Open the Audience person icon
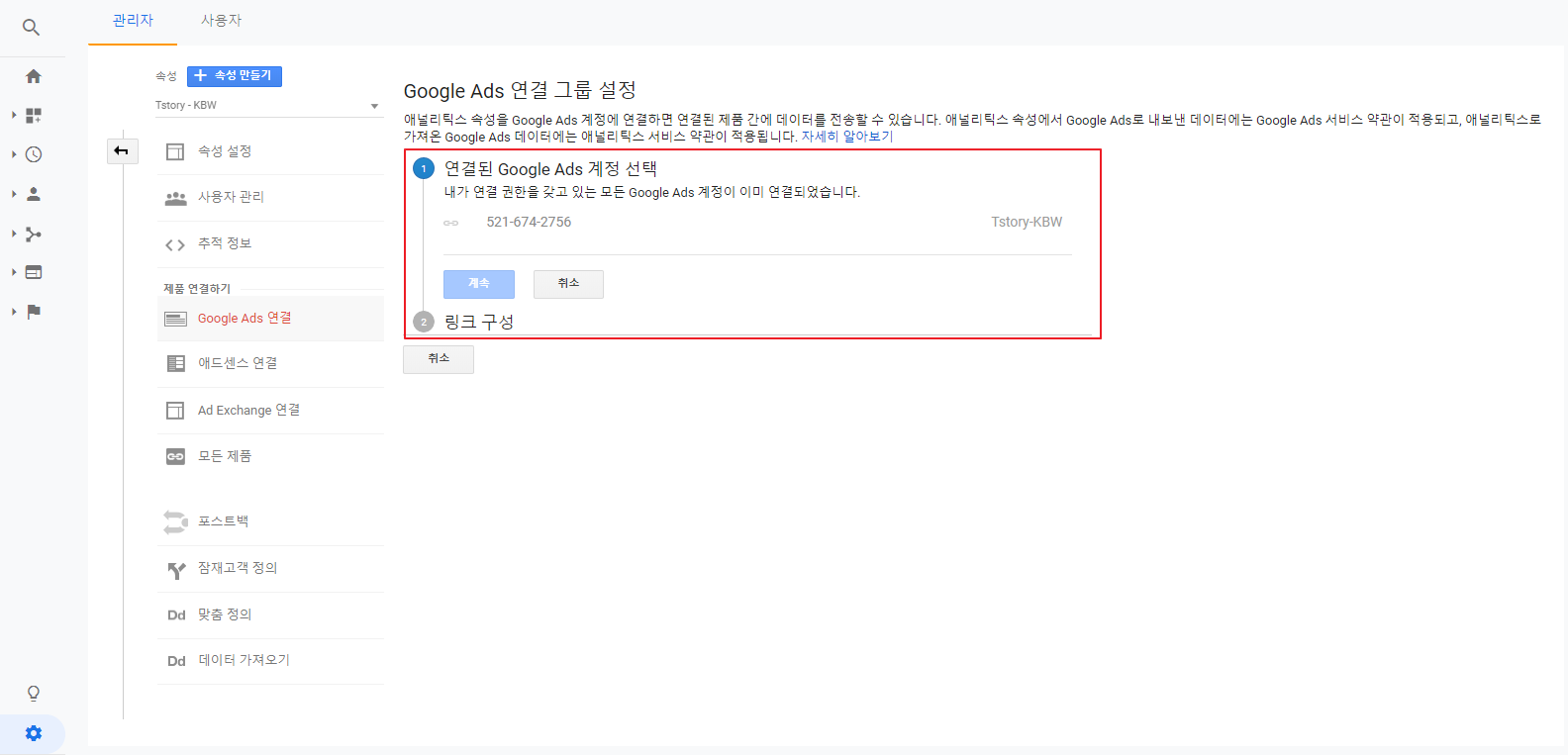This screenshot has height=755, width=1568. point(34,194)
